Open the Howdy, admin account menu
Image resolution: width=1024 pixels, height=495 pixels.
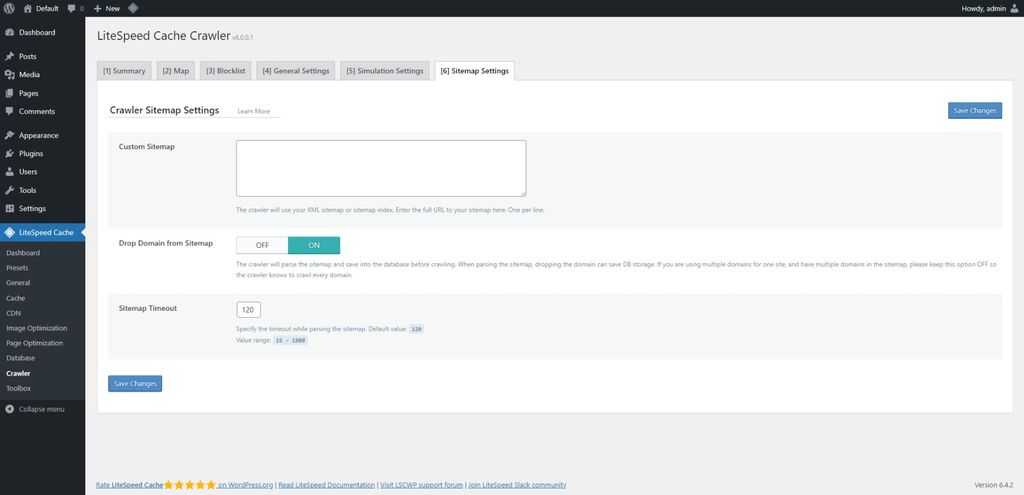[x=990, y=8]
